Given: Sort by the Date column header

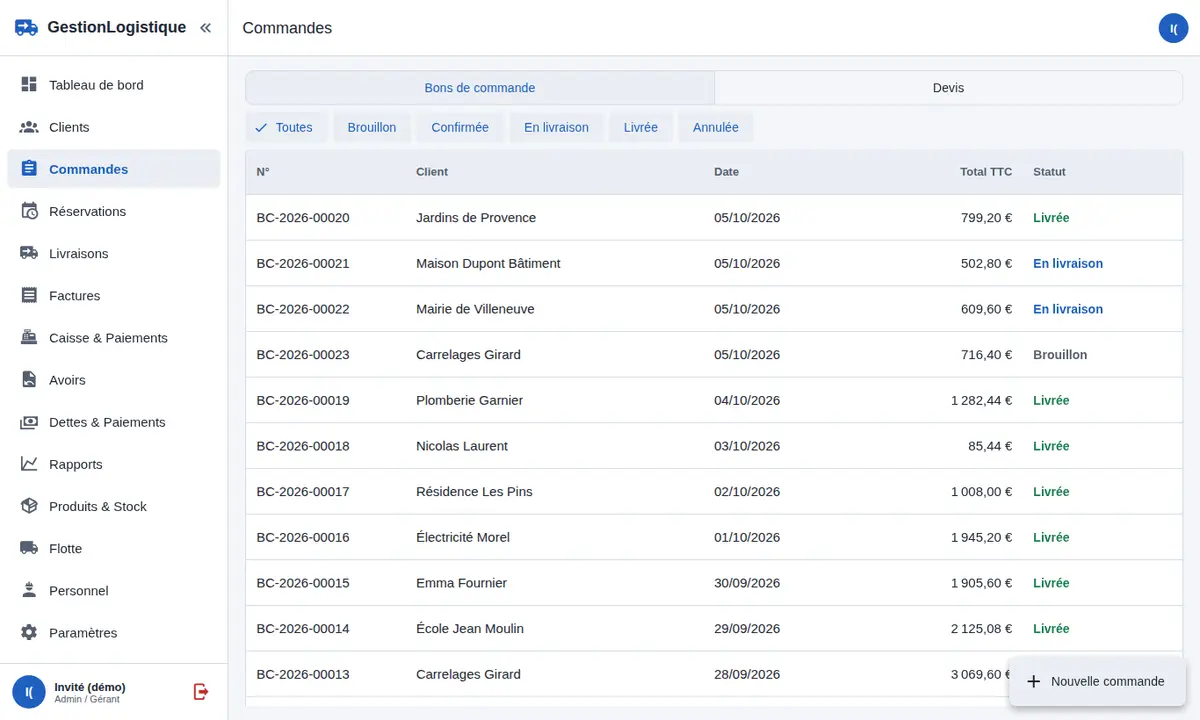Looking at the screenshot, I should pos(726,172).
